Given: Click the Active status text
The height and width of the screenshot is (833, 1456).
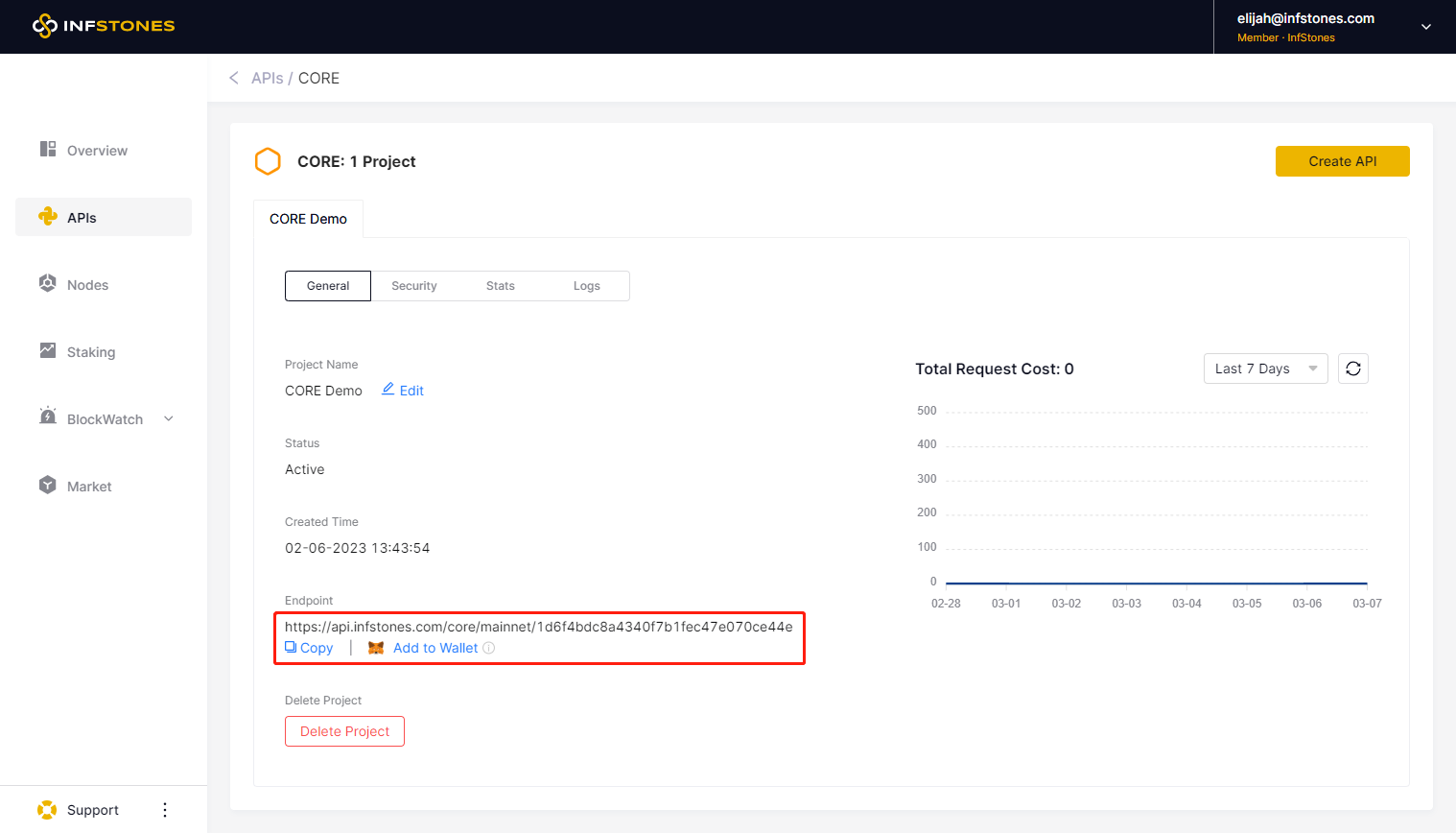Looking at the screenshot, I should (x=305, y=469).
